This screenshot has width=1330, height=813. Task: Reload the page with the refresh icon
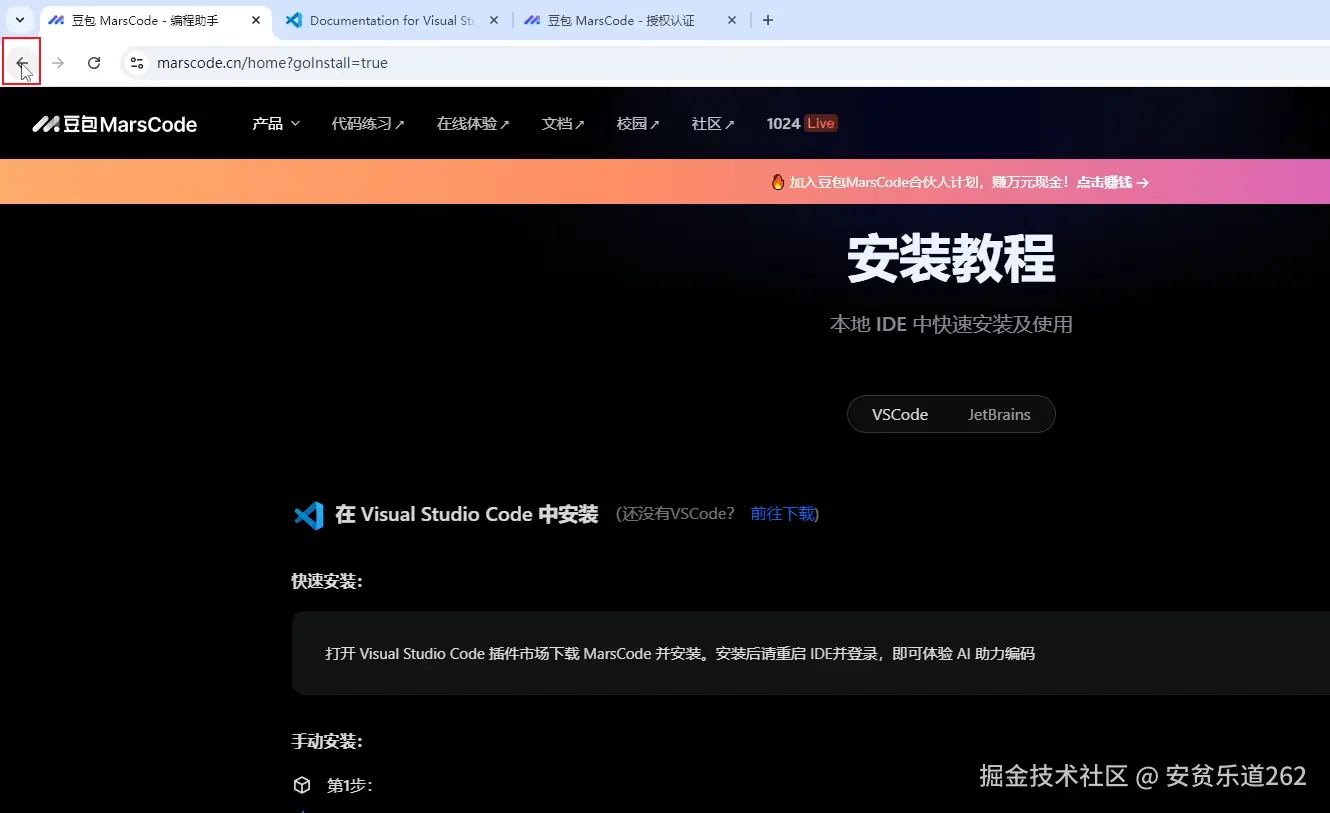(94, 63)
